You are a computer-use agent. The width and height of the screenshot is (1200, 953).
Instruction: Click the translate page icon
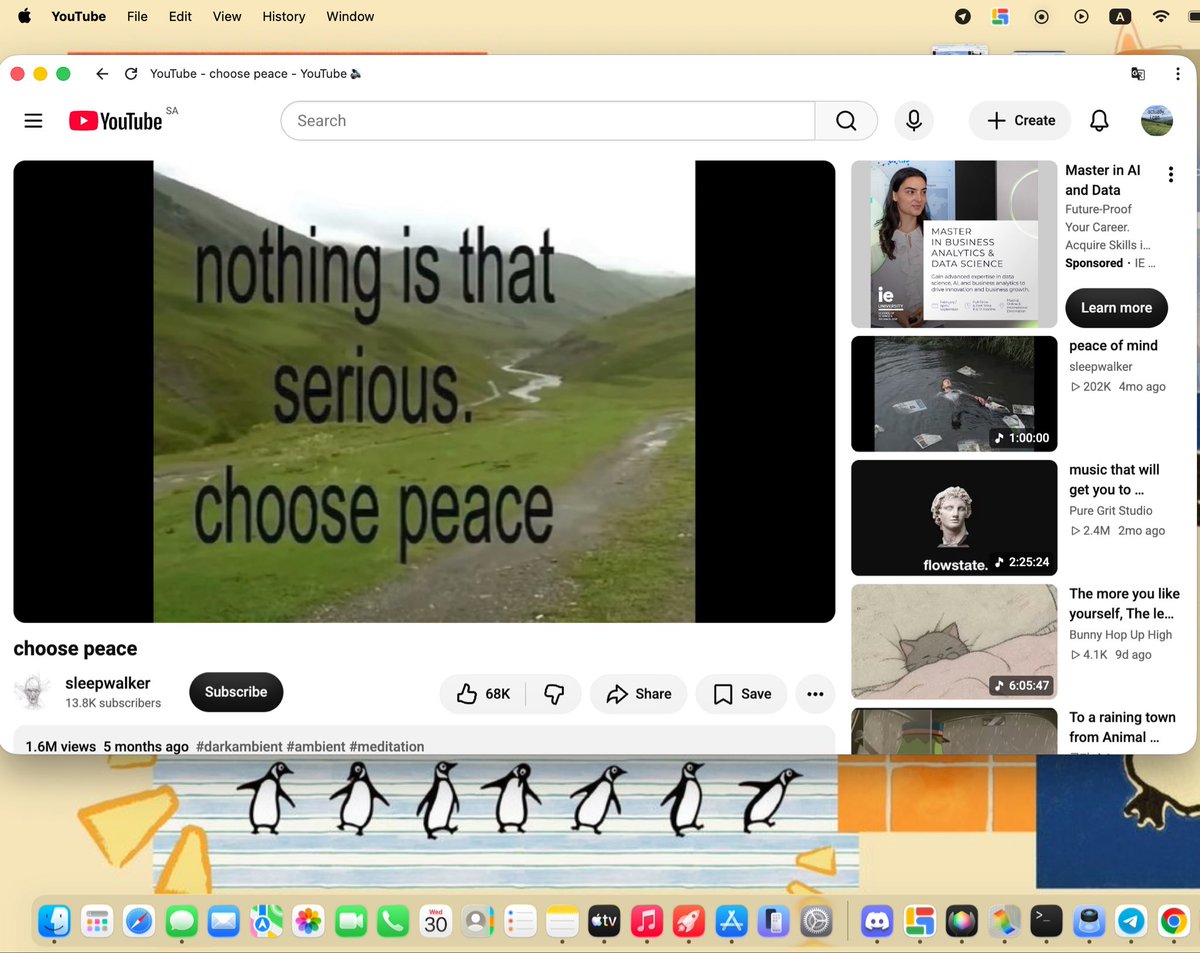[x=1138, y=74]
